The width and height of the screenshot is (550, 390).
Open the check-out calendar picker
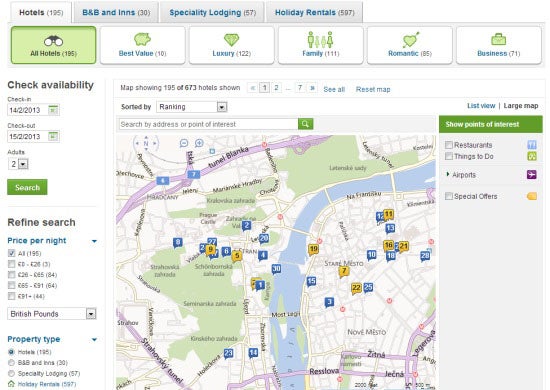(53, 136)
